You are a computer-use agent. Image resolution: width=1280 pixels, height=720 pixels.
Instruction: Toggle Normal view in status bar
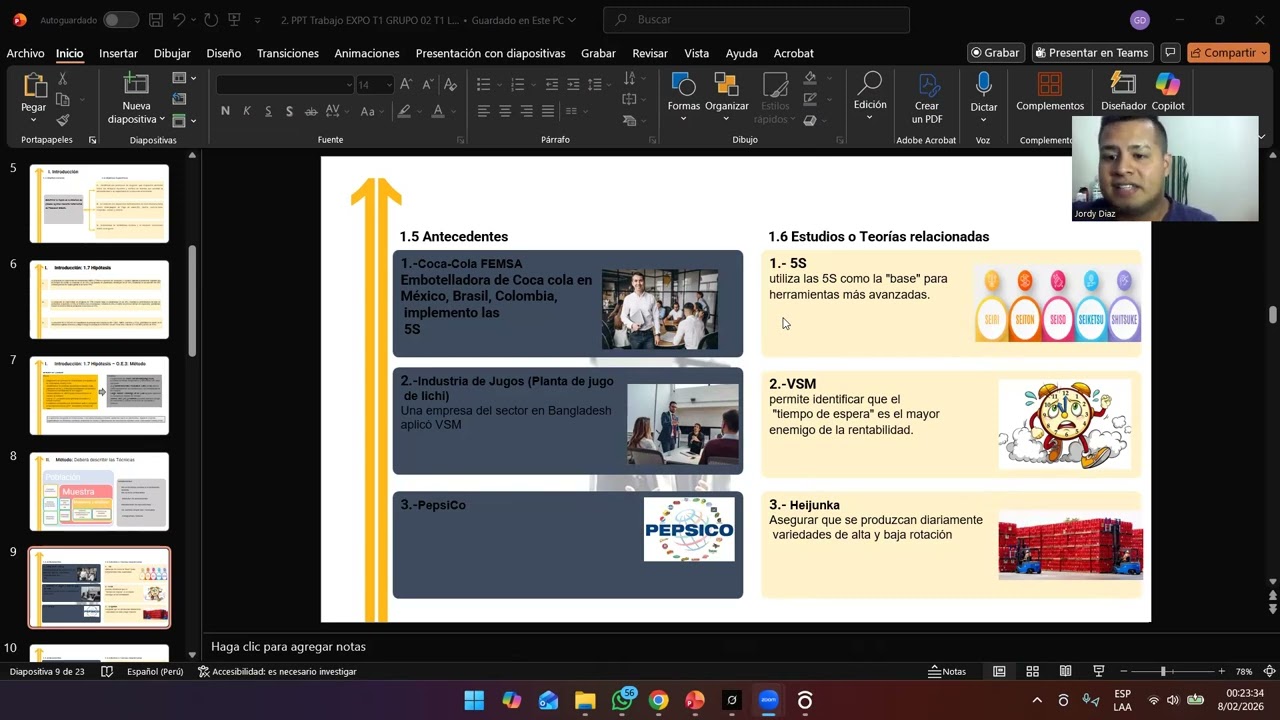tap(999, 671)
